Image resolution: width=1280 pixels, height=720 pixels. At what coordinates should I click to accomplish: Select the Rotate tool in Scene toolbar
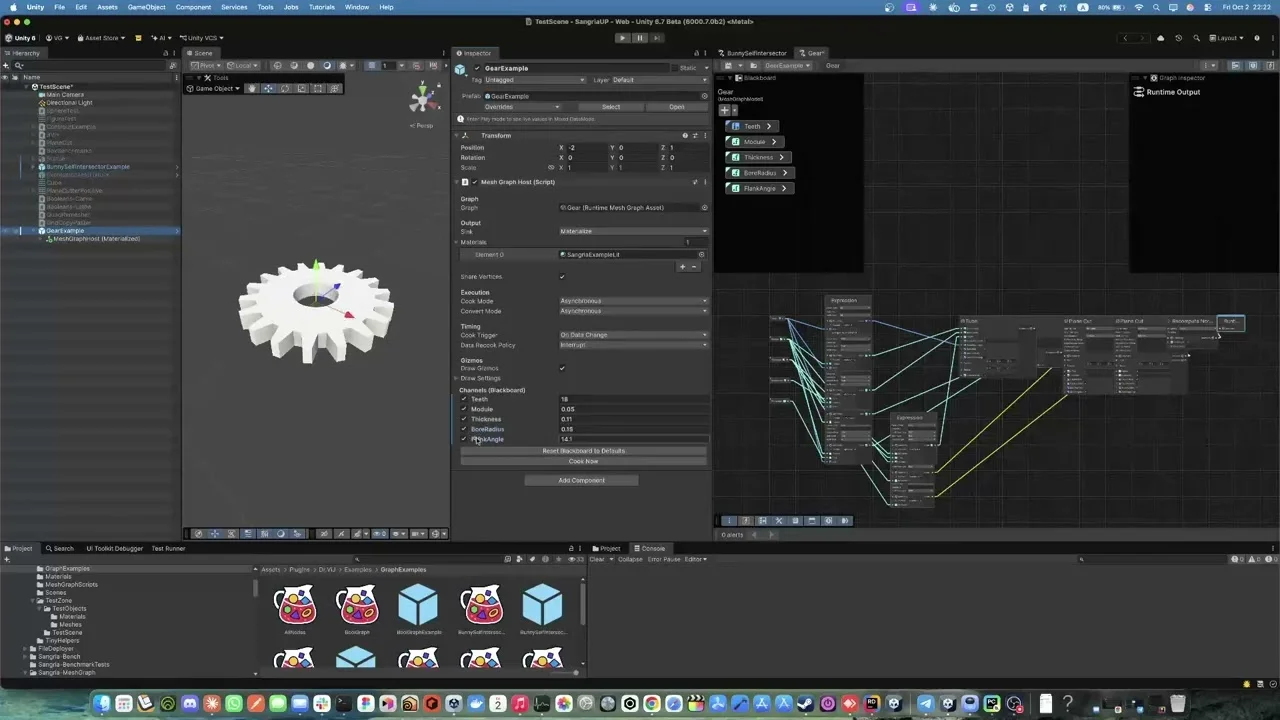click(x=285, y=88)
